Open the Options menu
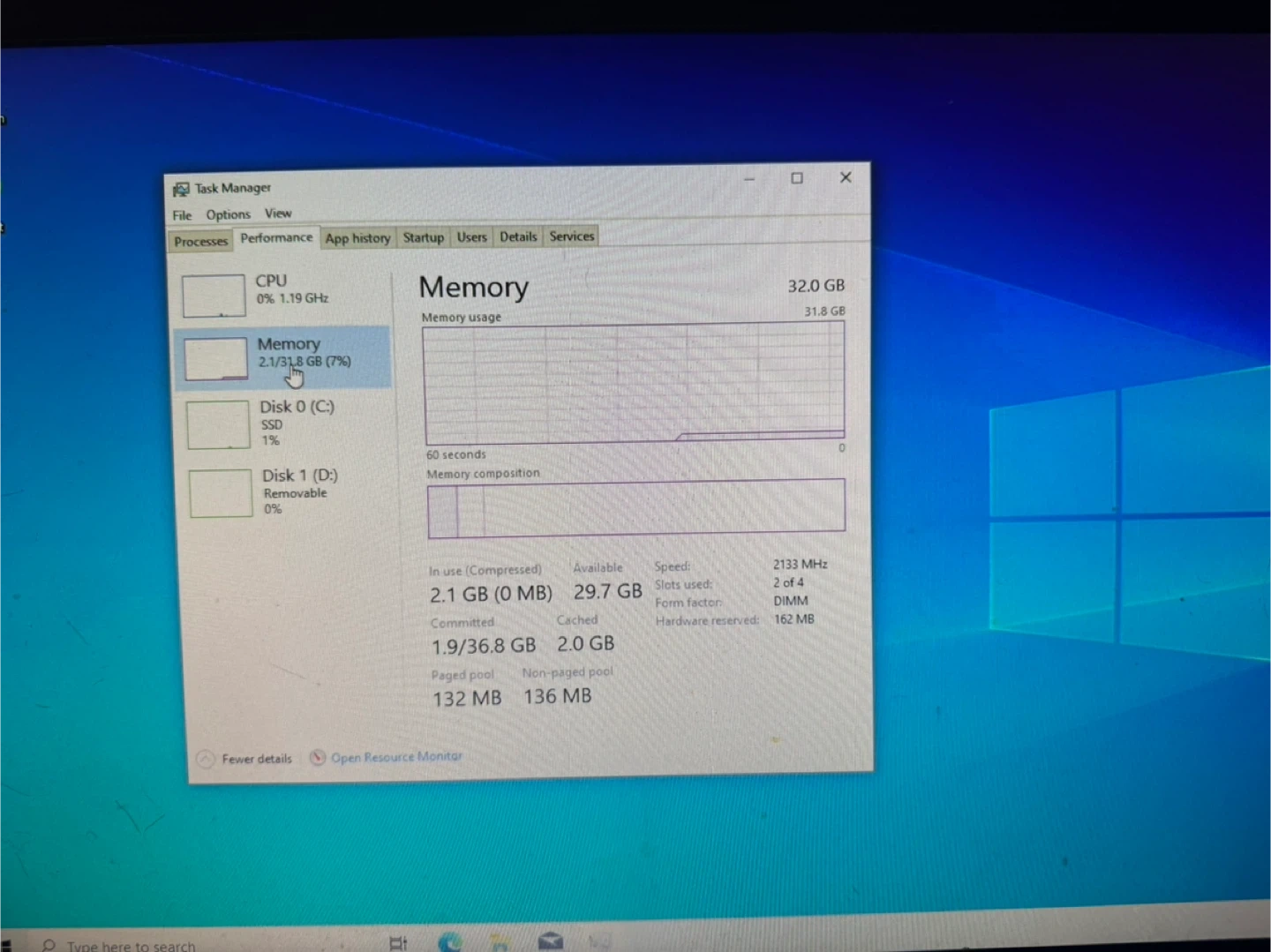 tap(228, 214)
